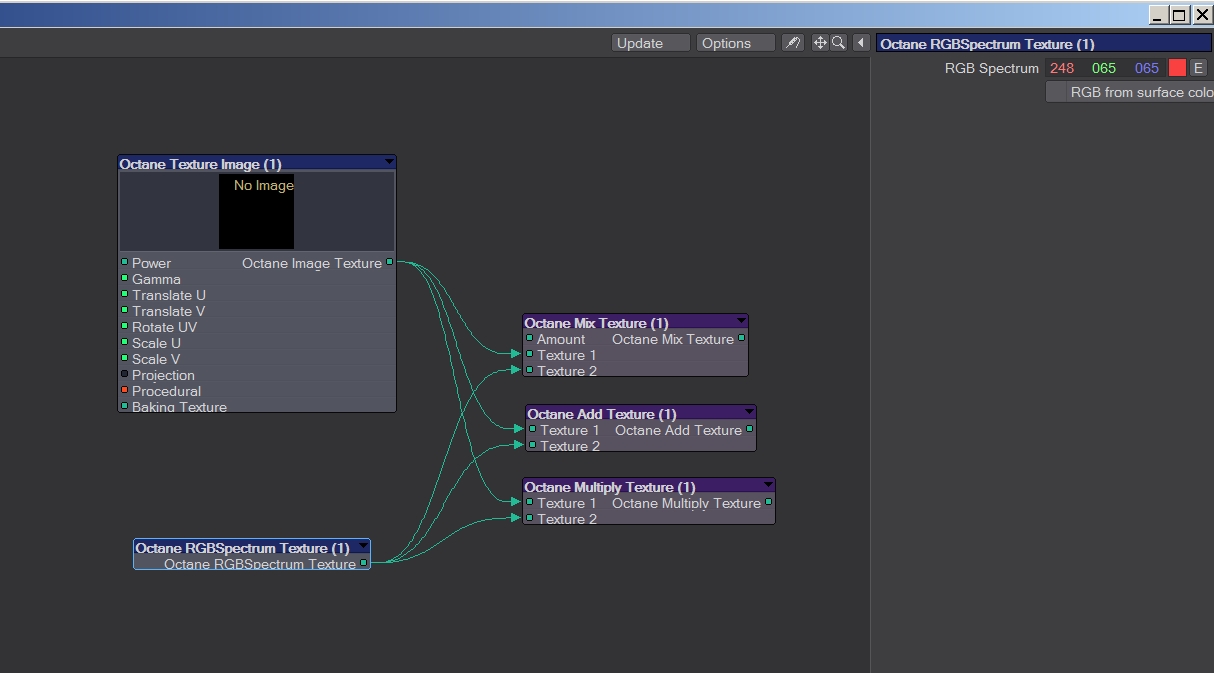The width and height of the screenshot is (1214, 673).
Task: Click the Translate V input connector
Action: click(x=124, y=310)
